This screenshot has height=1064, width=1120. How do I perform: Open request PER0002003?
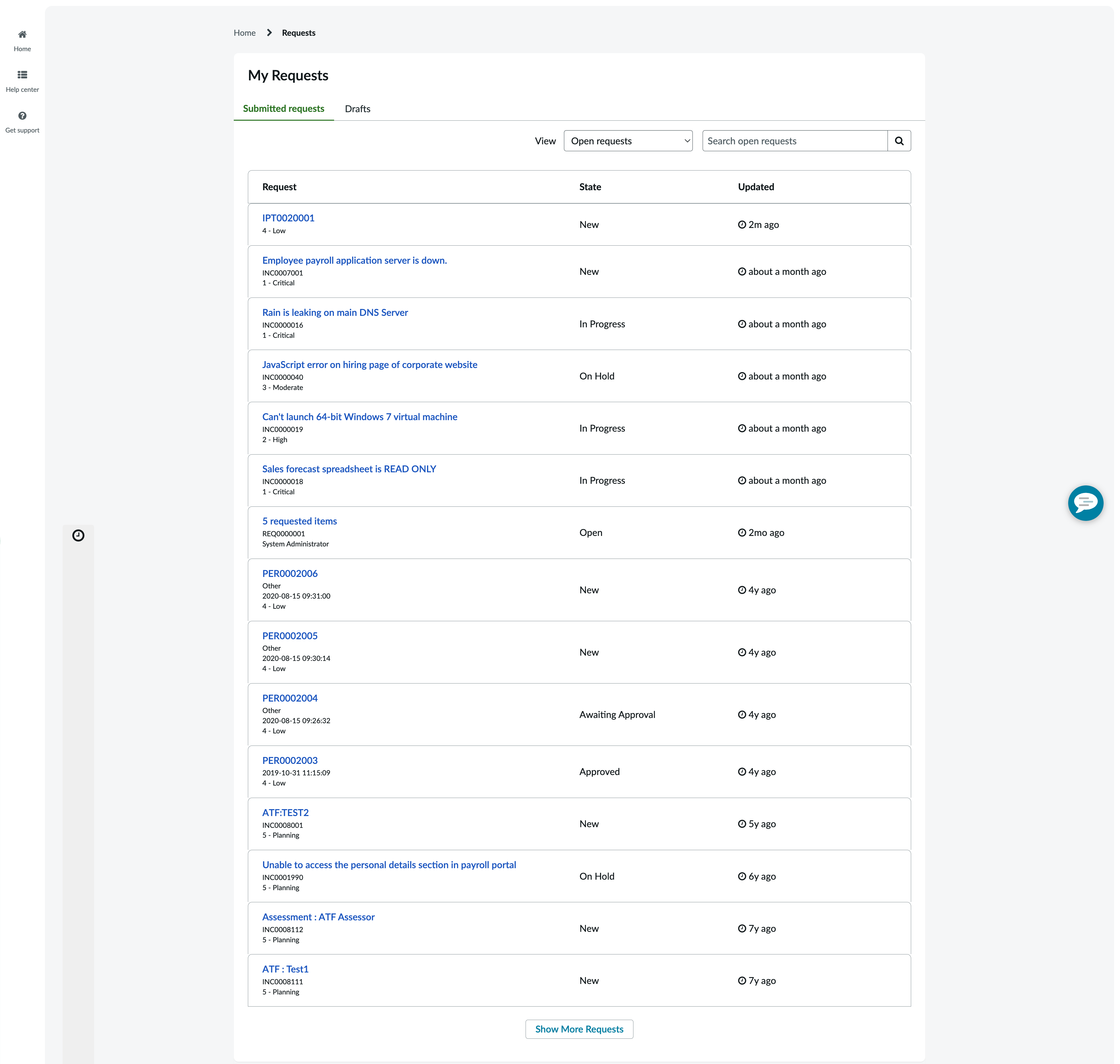click(290, 761)
